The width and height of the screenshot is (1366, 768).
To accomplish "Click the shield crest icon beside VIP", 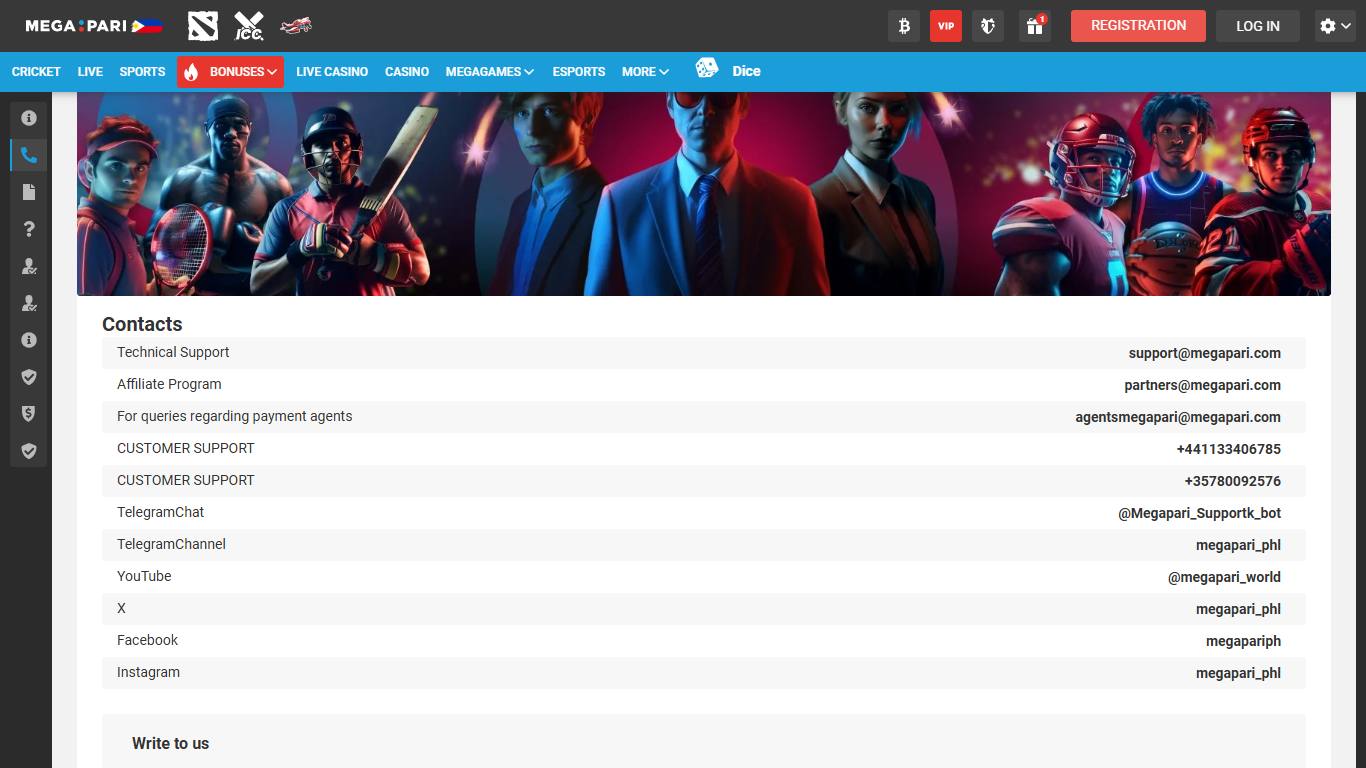I will tap(988, 26).
